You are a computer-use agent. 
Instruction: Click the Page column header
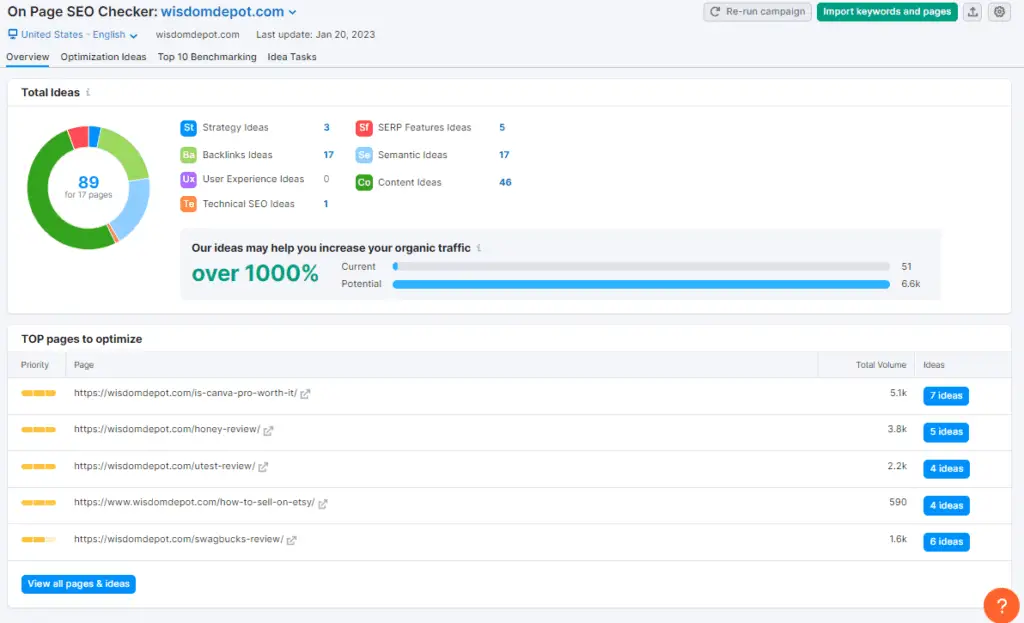coord(84,365)
